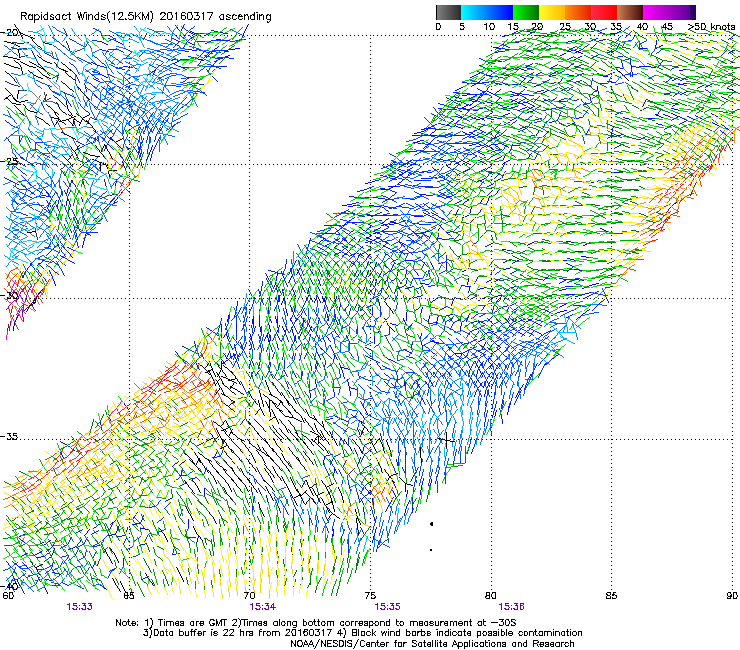
Task: Click the legend label '25'
Action: click(564, 27)
